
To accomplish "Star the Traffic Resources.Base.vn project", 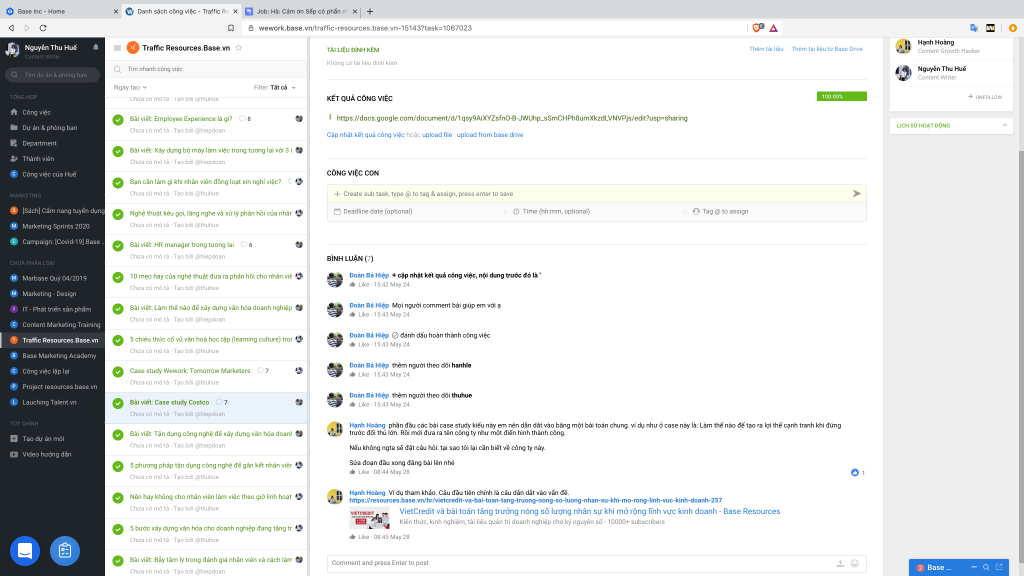I will [238, 47].
